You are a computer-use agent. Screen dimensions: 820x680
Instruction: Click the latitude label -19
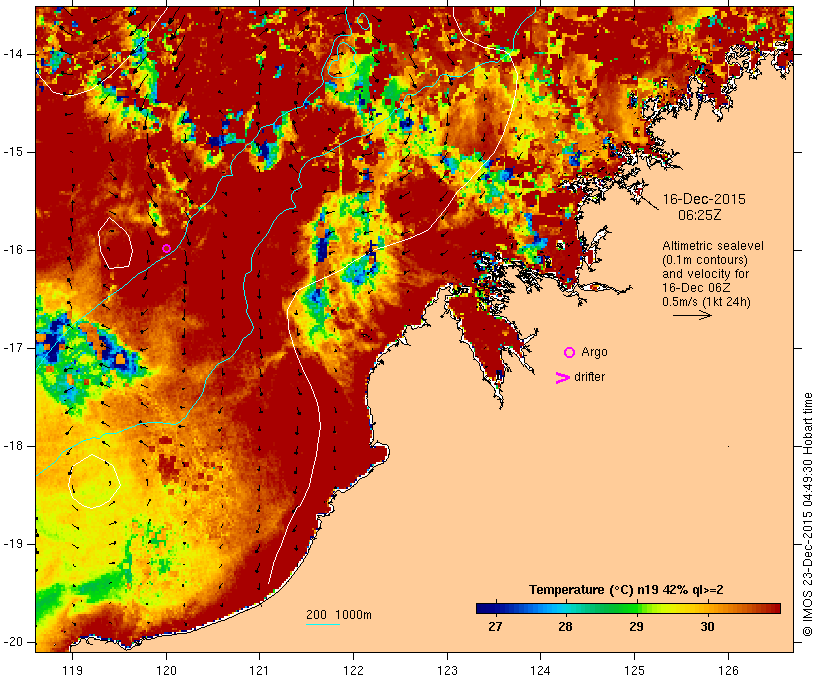12,544
